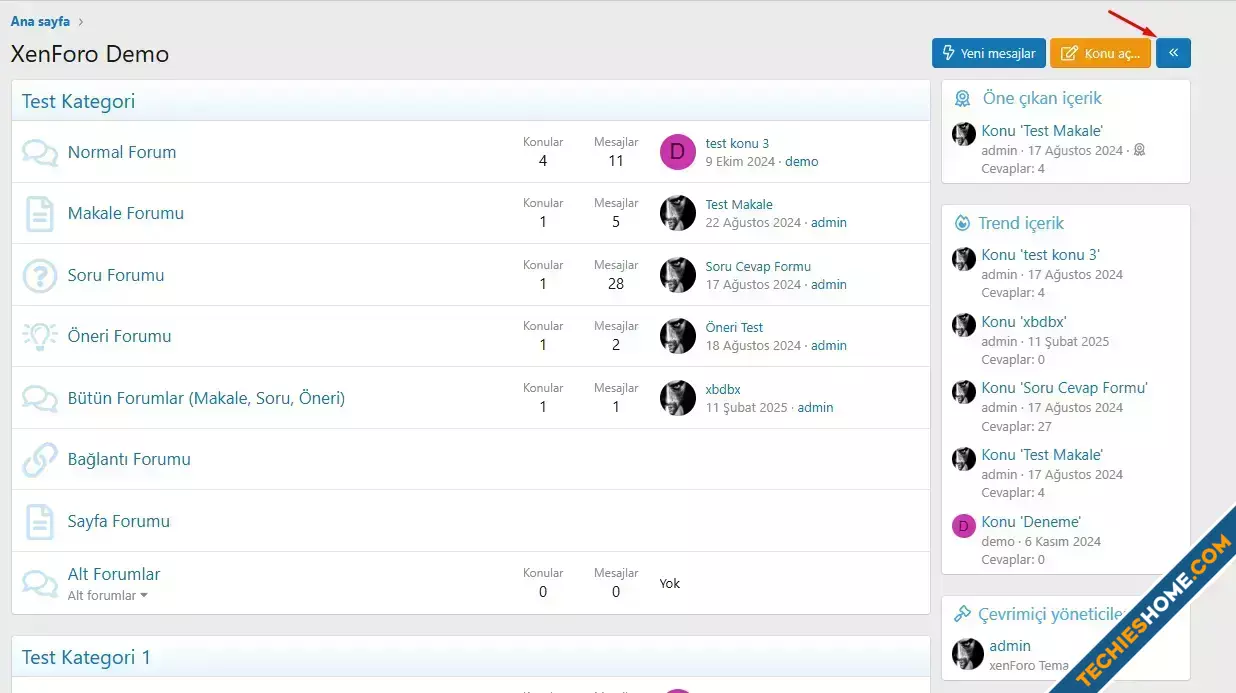Click admin avatar in Çevrimiçi yöneticiler block
Image resolution: width=1236 pixels, height=693 pixels.
968,654
